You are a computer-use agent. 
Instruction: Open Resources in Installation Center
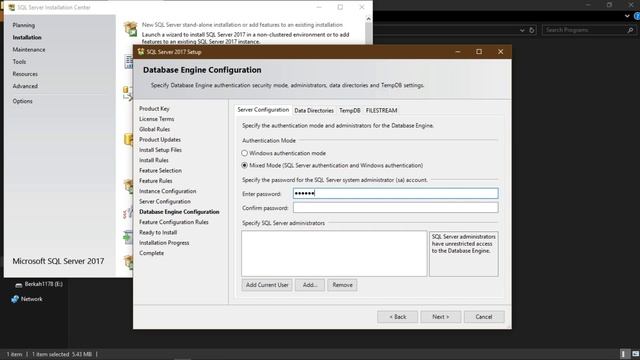(x=25, y=74)
